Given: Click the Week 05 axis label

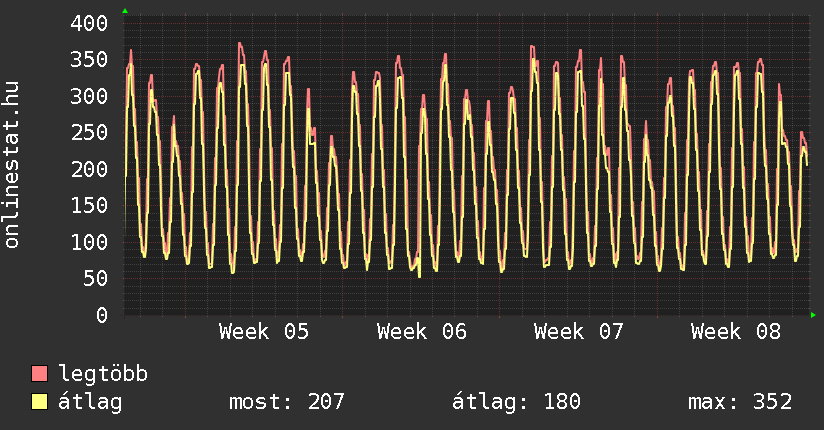Looking at the screenshot, I should point(264,331).
